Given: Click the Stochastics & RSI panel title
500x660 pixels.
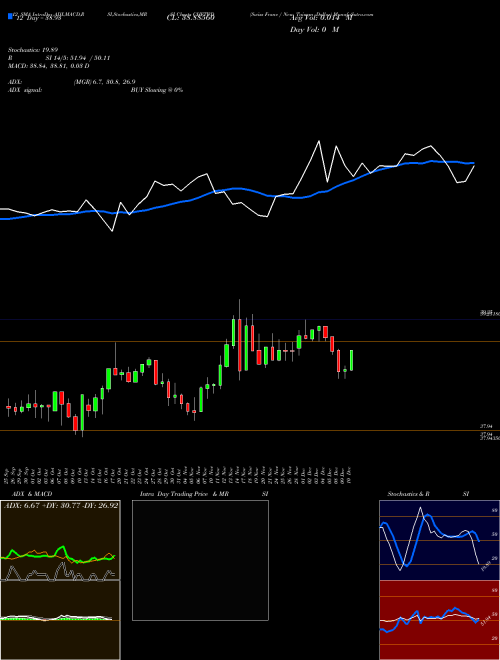Looking at the screenshot, I should (428, 494).
